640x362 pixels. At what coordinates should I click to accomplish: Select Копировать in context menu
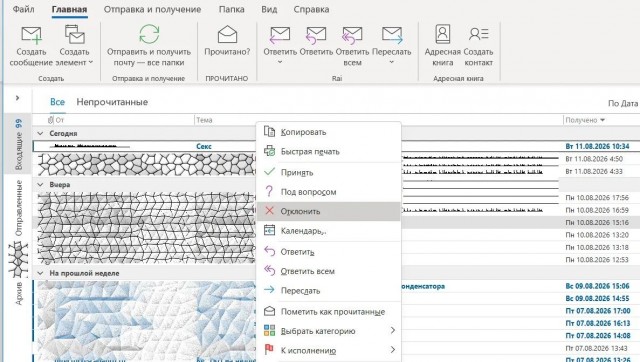(329, 132)
